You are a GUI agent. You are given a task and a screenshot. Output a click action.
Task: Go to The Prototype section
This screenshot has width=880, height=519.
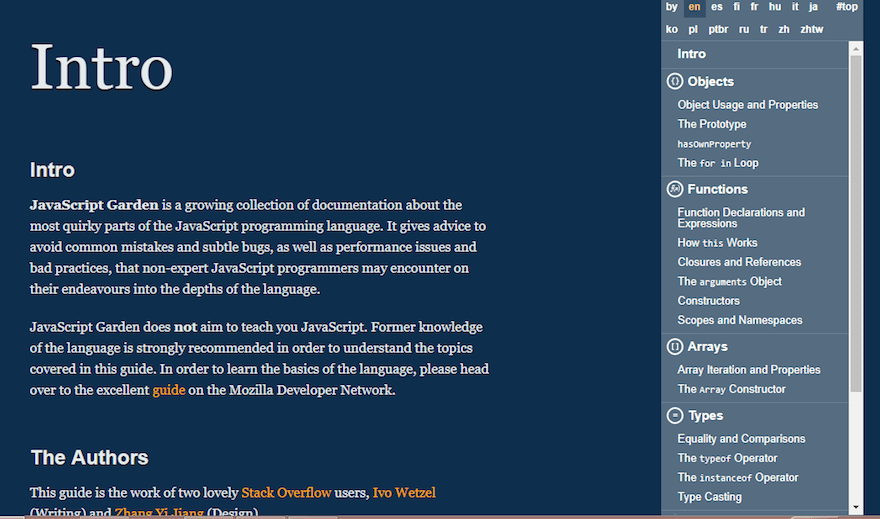point(712,124)
